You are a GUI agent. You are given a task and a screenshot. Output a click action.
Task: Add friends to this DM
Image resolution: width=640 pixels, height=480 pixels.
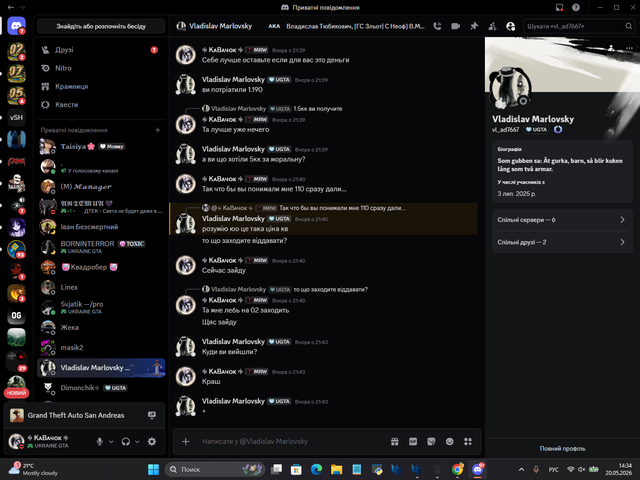(492, 26)
